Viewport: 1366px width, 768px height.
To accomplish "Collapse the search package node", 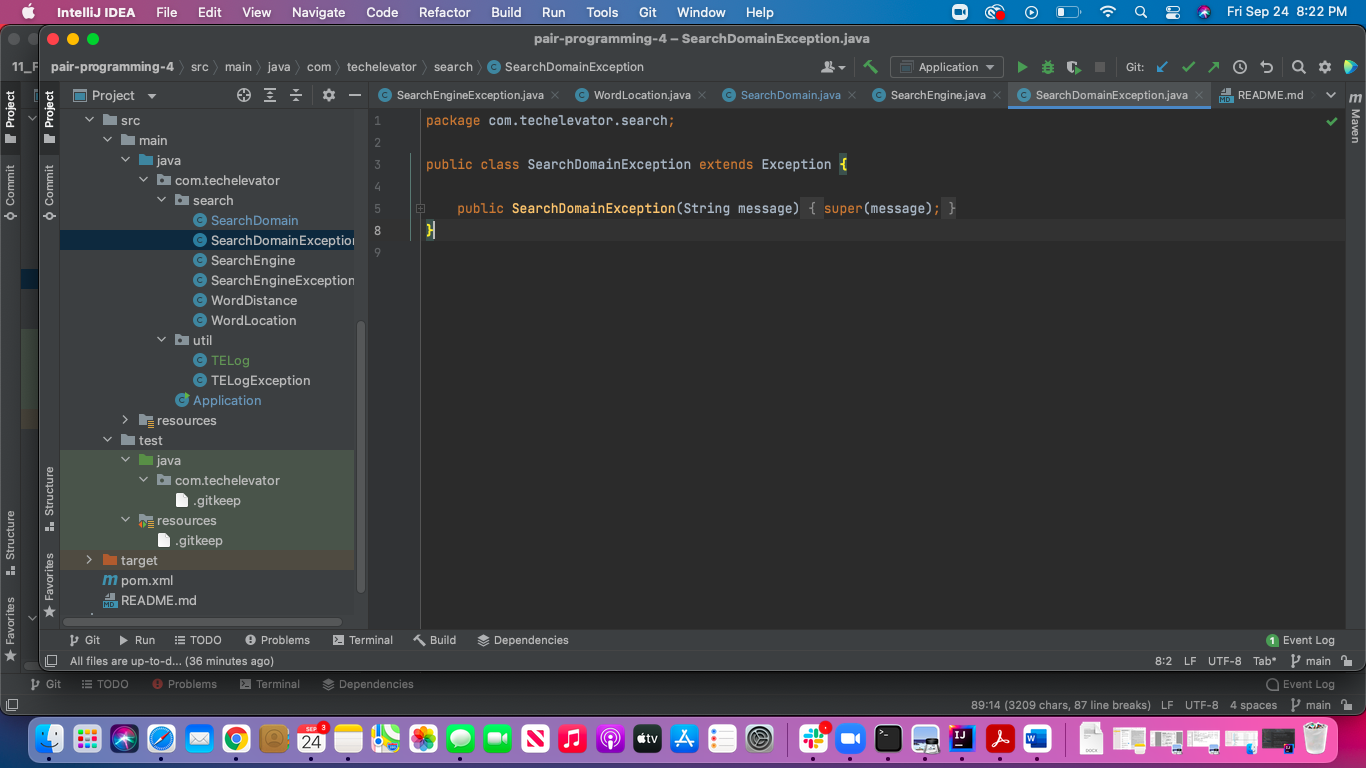I will coord(161,200).
